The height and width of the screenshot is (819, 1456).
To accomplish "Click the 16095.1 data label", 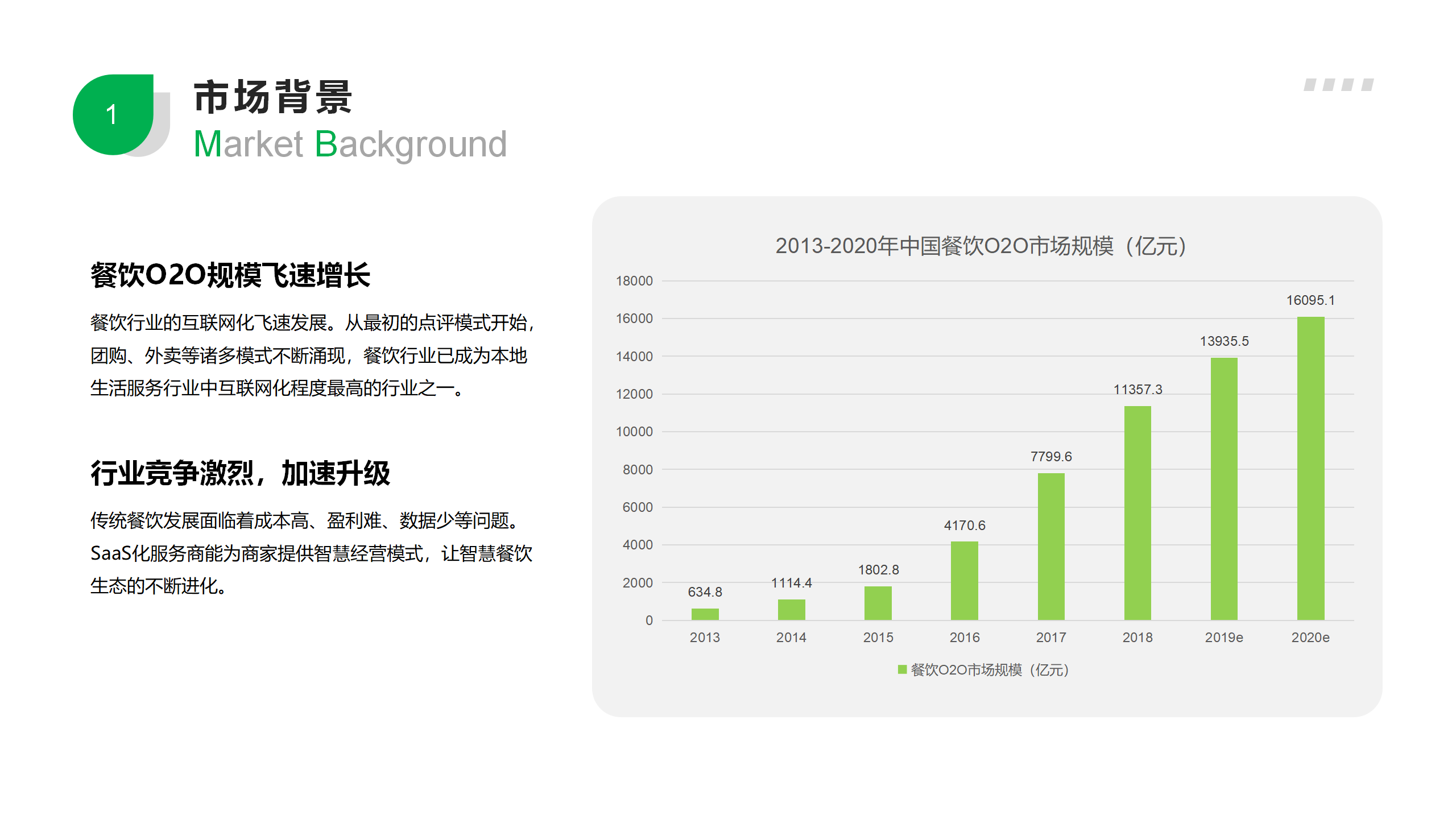I will (1310, 300).
